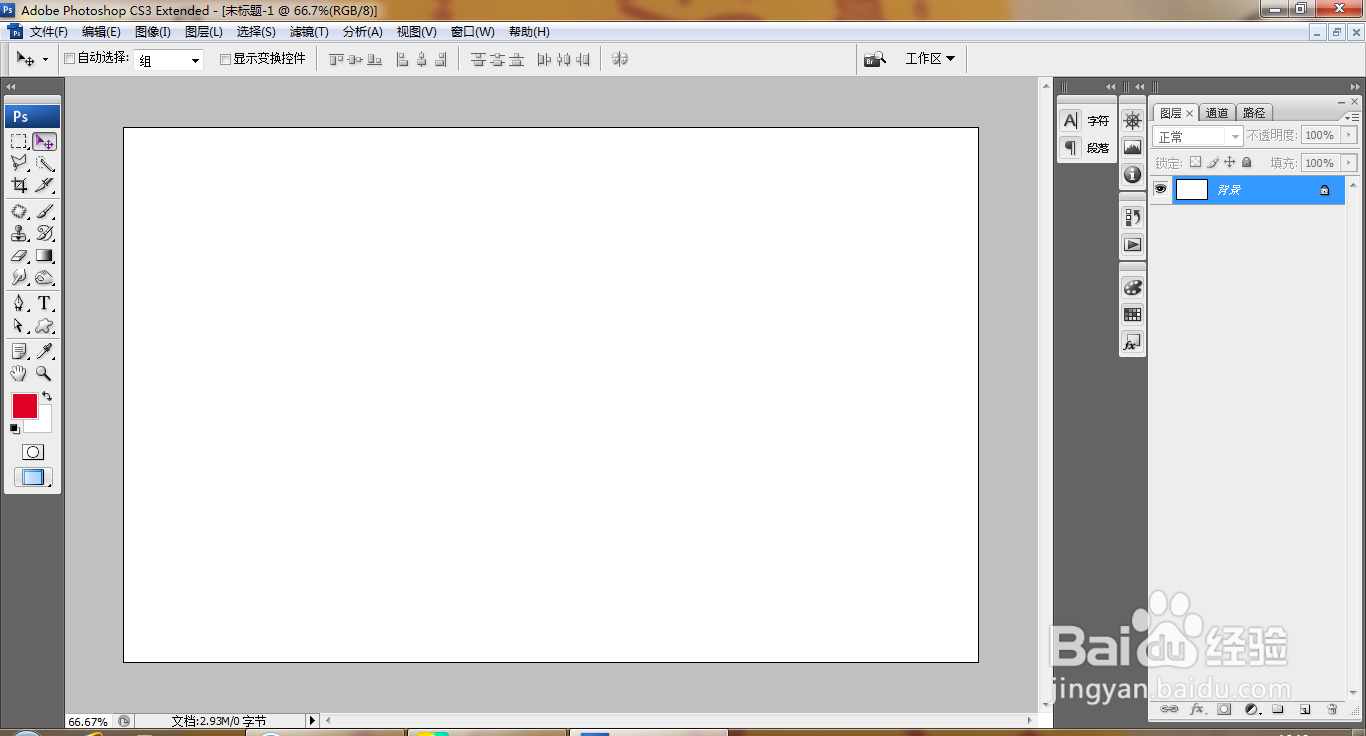Image resolution: width=1366 pixels, height=736 pixels.
Task: Enable the 显示变换控件 checkbox
Action: click(225, 59)
